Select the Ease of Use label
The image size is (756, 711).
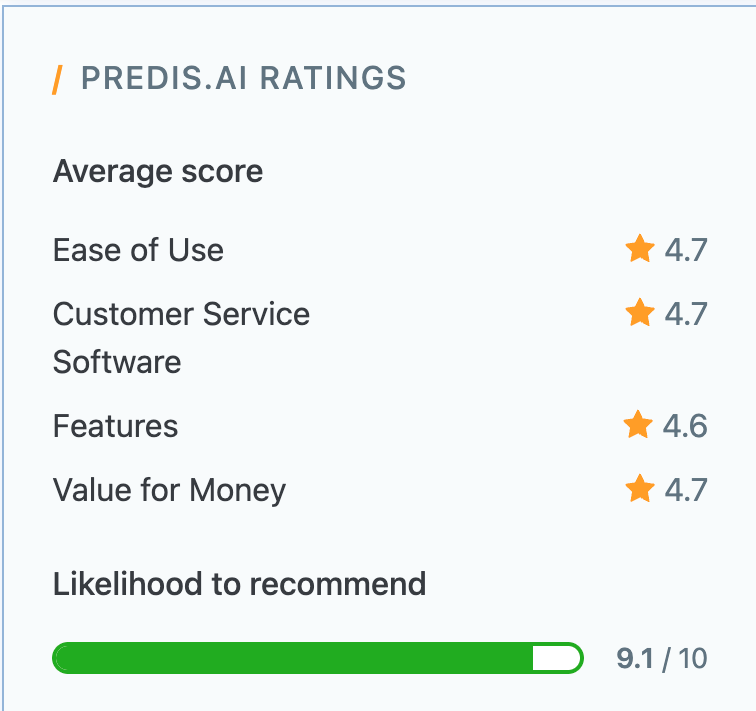point(138,250)
